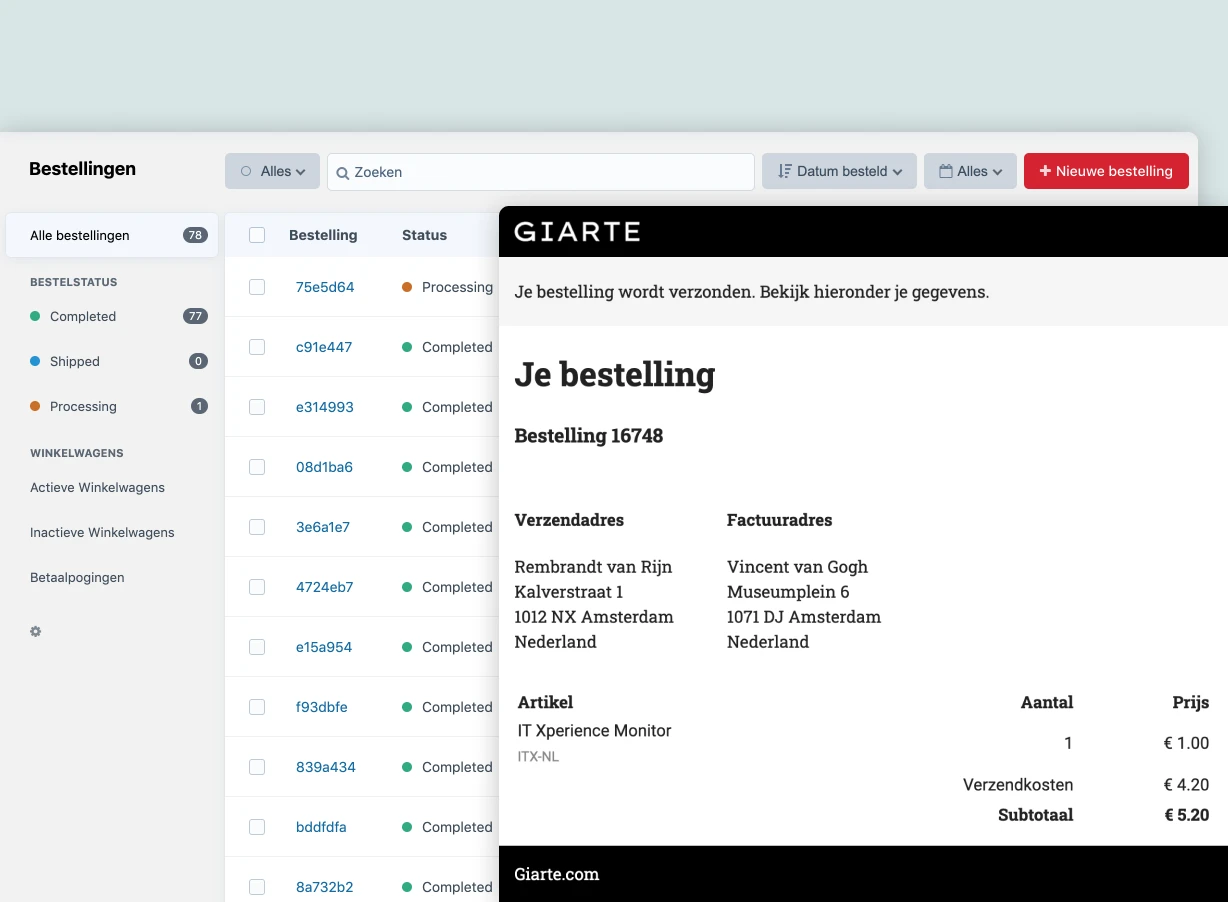Viewport: 1228px width, 902px height.
Task: Check the box for order 839a434
Action: coord(257,767)
